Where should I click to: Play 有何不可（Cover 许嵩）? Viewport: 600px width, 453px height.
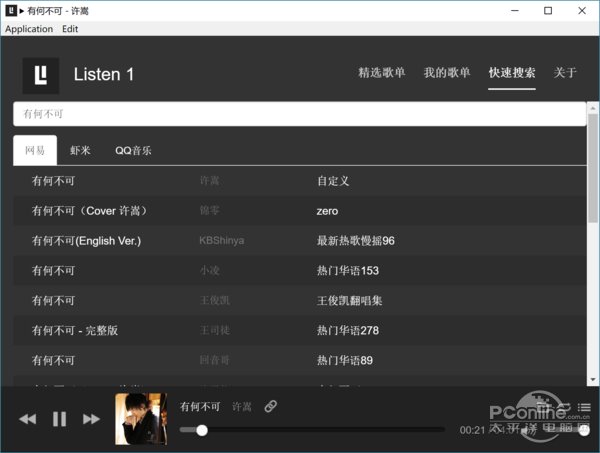(x=90, y=211)
